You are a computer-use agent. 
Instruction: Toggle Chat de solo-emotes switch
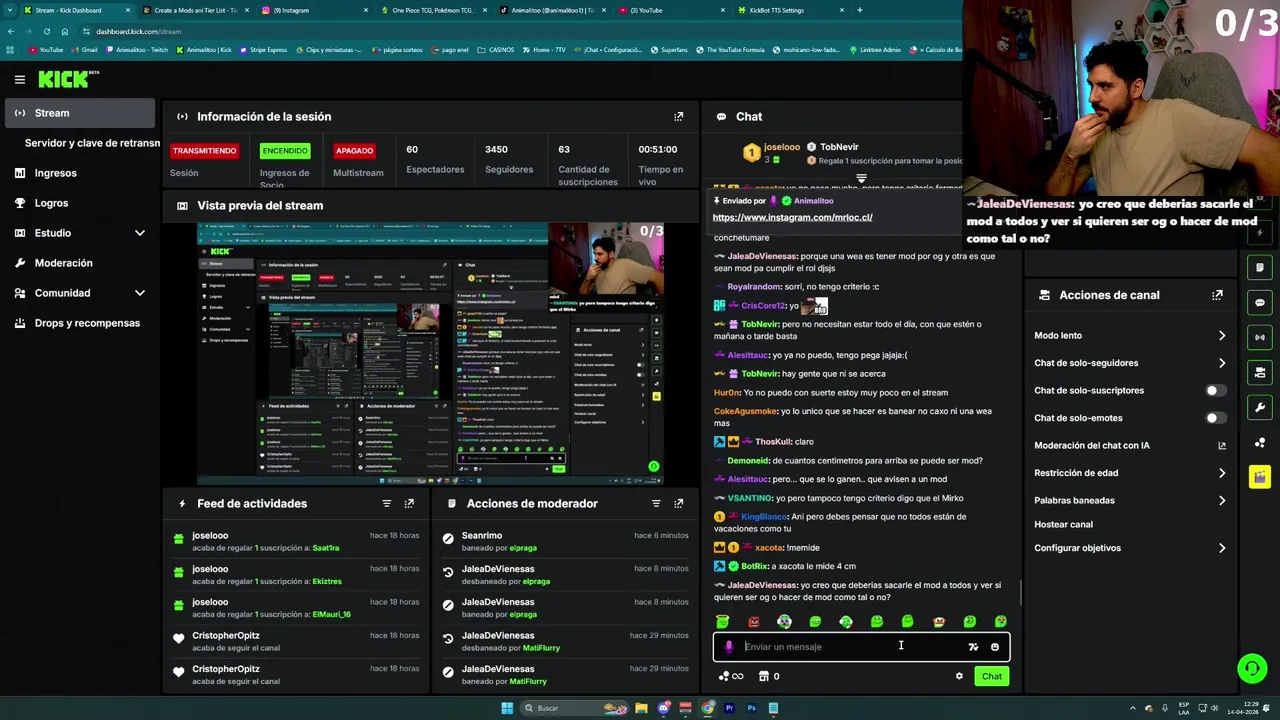click(x=1215, y=418)
